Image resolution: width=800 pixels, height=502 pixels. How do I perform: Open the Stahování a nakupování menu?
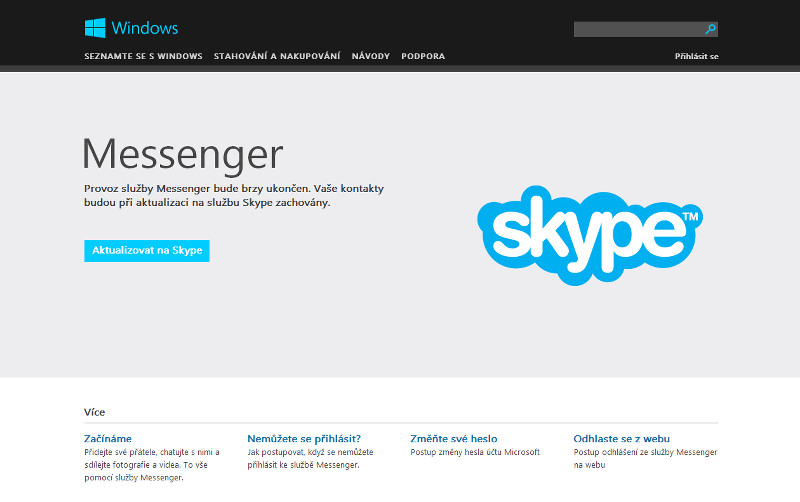pyautogui.click(x=277, y=56)
